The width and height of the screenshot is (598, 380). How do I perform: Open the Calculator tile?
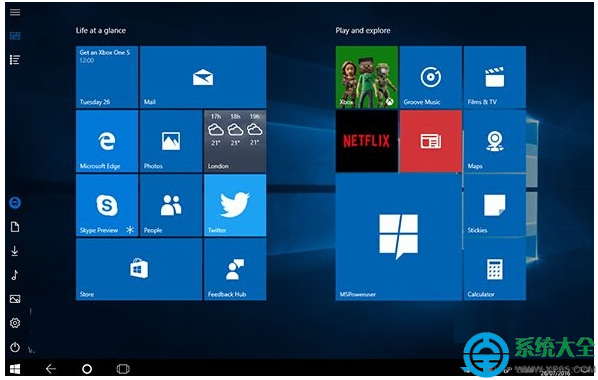(495, 269)
